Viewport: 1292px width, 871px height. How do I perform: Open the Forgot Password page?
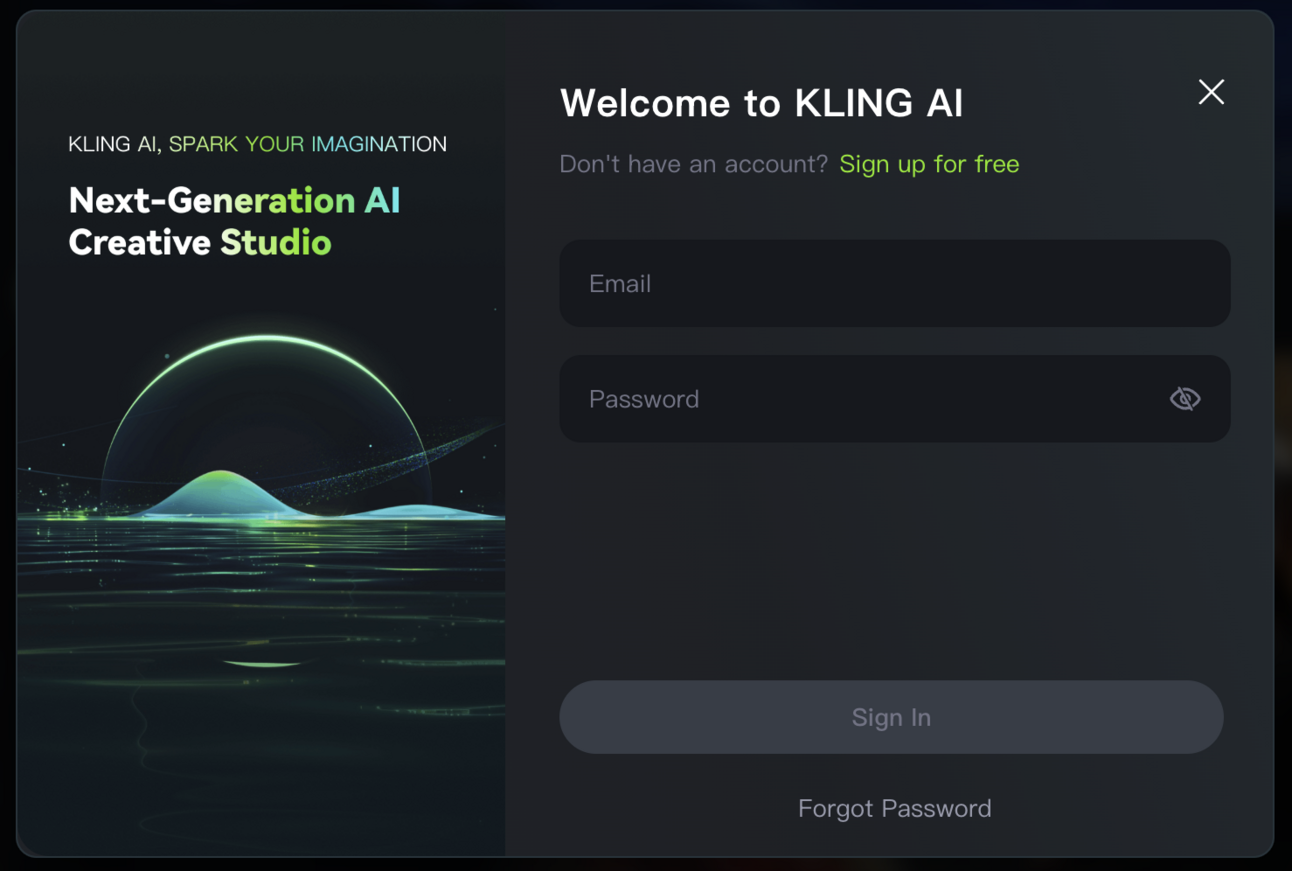[x=893, y=808]
